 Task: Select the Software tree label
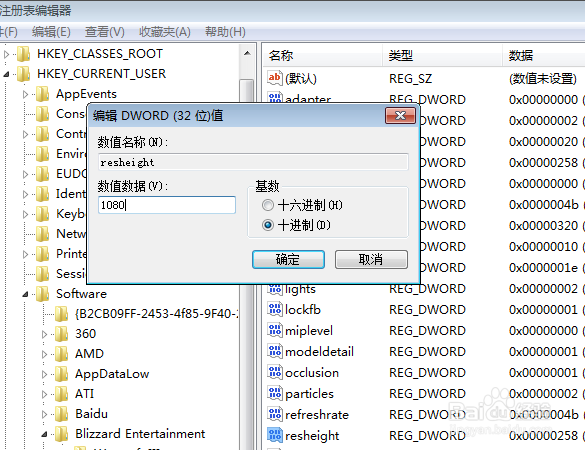click(81, 294)
